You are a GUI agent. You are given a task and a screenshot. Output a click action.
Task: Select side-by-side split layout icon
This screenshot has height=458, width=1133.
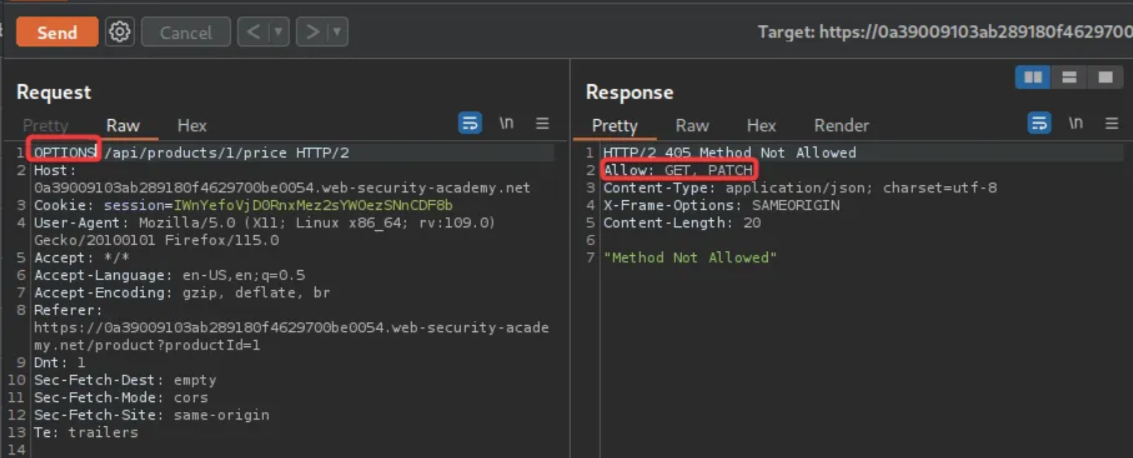coord(1033,77)
